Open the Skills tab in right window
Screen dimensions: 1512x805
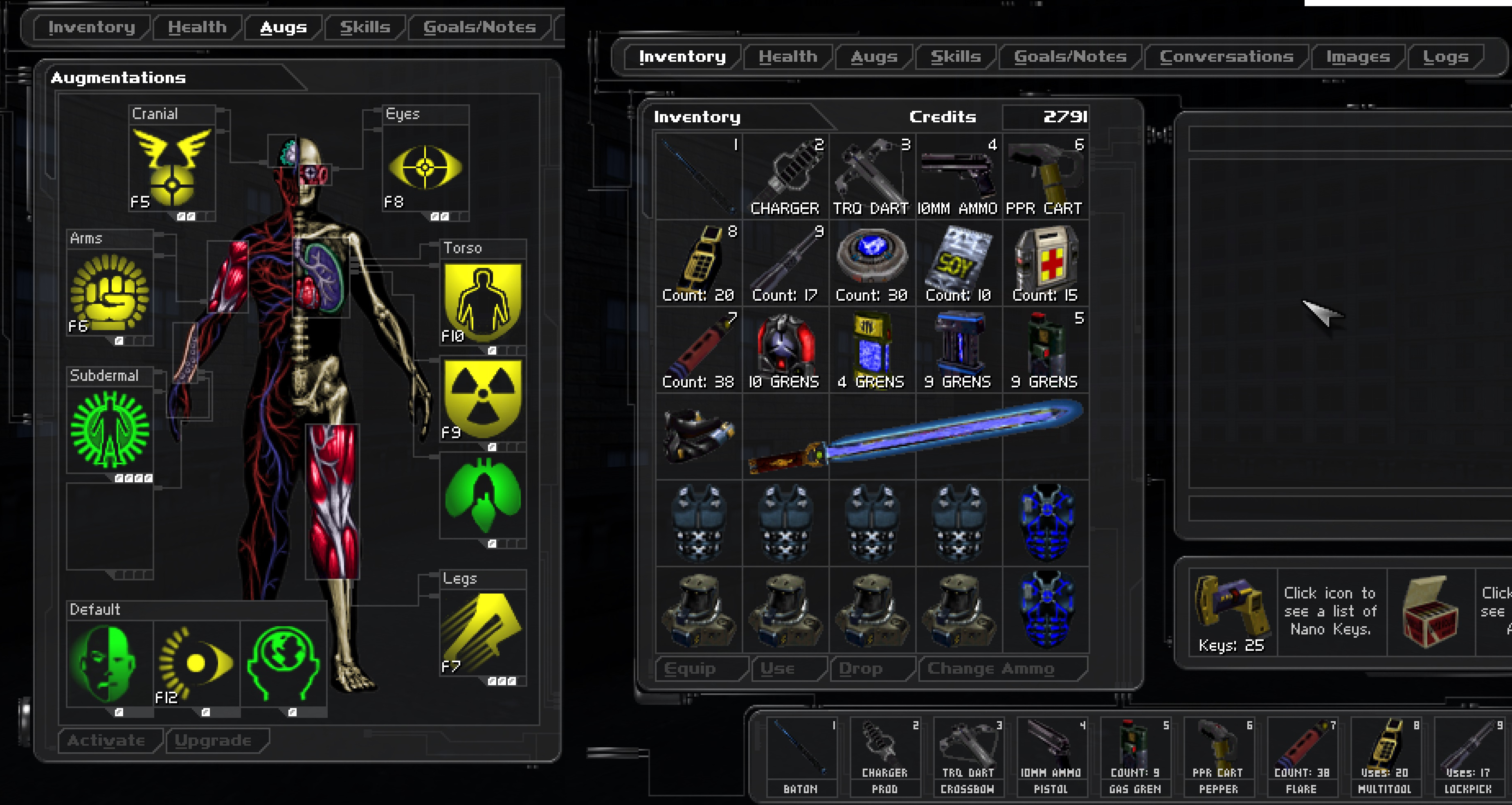tap(956, 57)
